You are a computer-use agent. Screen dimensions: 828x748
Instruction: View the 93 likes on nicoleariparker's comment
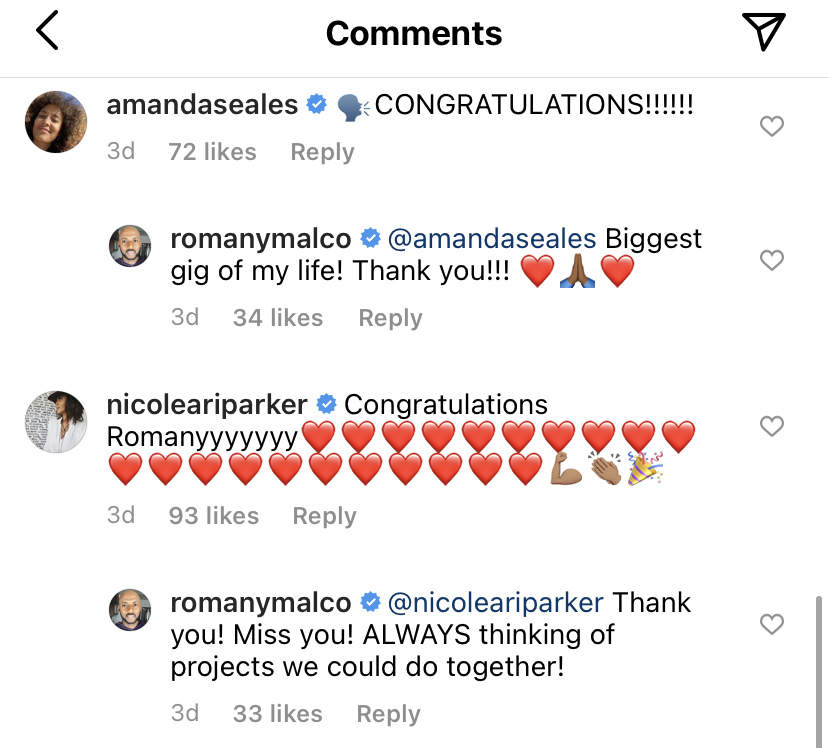(214, 516)
